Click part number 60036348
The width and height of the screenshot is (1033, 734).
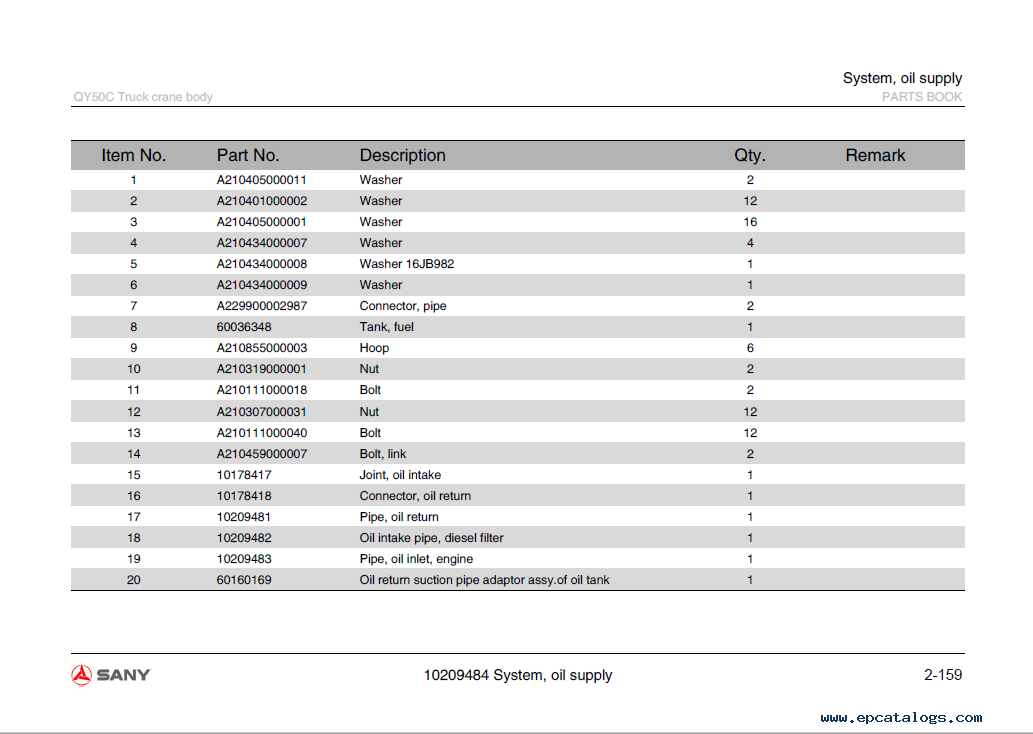[x=244, y=327]
